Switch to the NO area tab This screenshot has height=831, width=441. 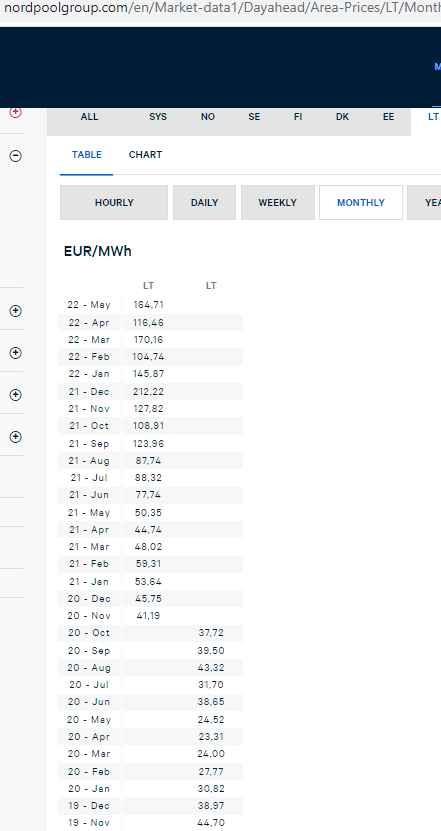tap(208, 117)
